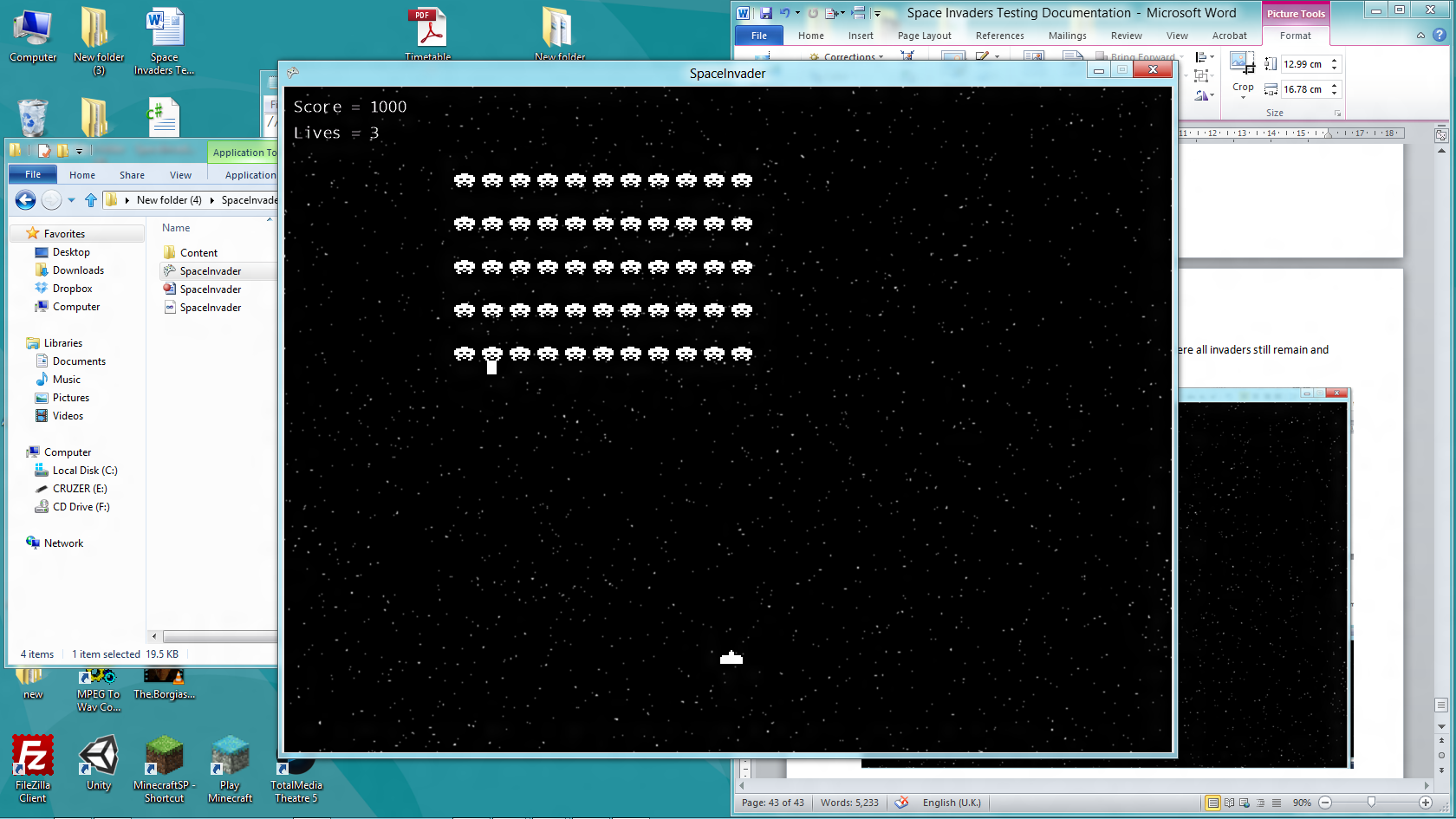Decrease picture width with the stepper down arrow
1456x819 pixels.
pyautogui.click(x=1335, y=93)
